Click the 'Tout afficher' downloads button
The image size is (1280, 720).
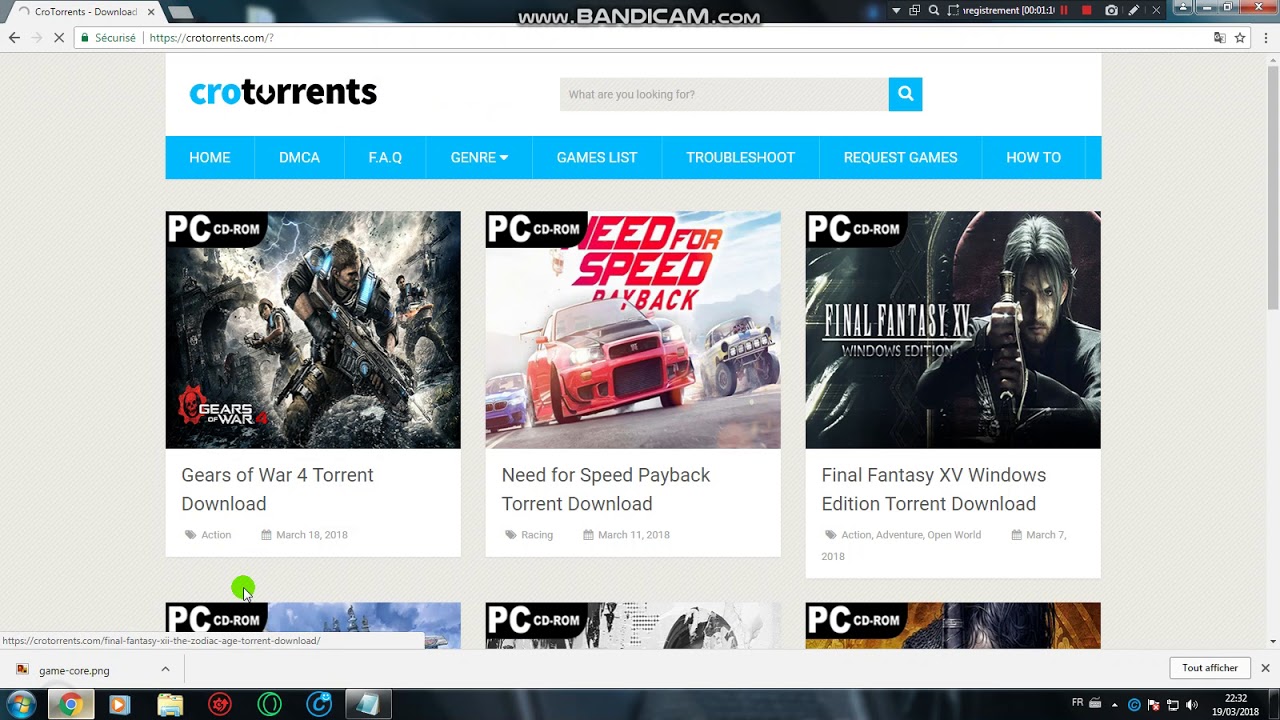(1210, 668)
